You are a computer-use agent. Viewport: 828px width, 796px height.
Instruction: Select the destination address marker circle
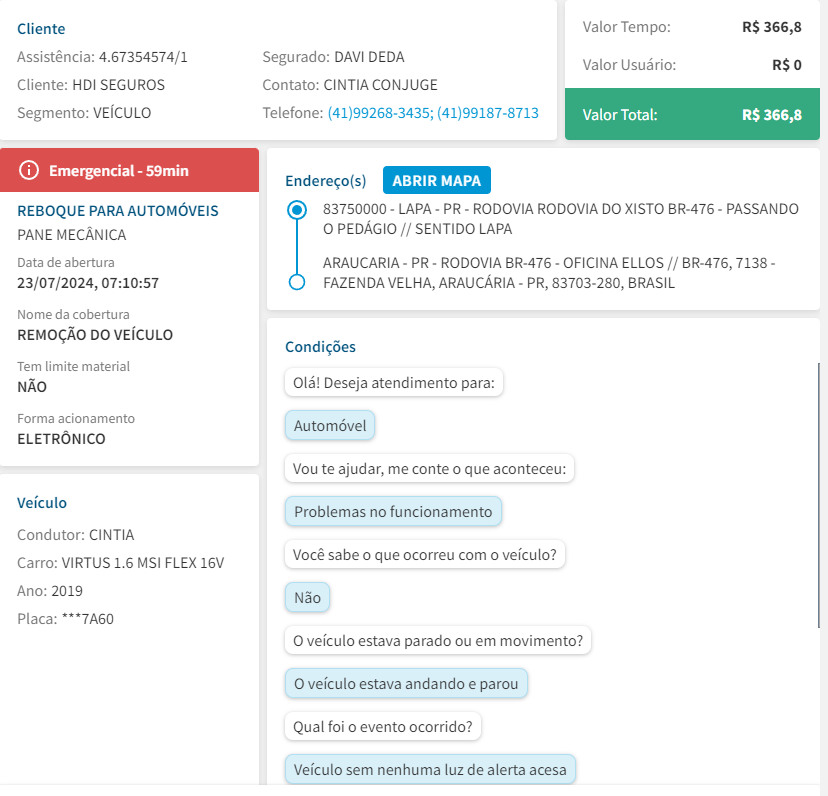pyautogui.click(x=296, y=282)
